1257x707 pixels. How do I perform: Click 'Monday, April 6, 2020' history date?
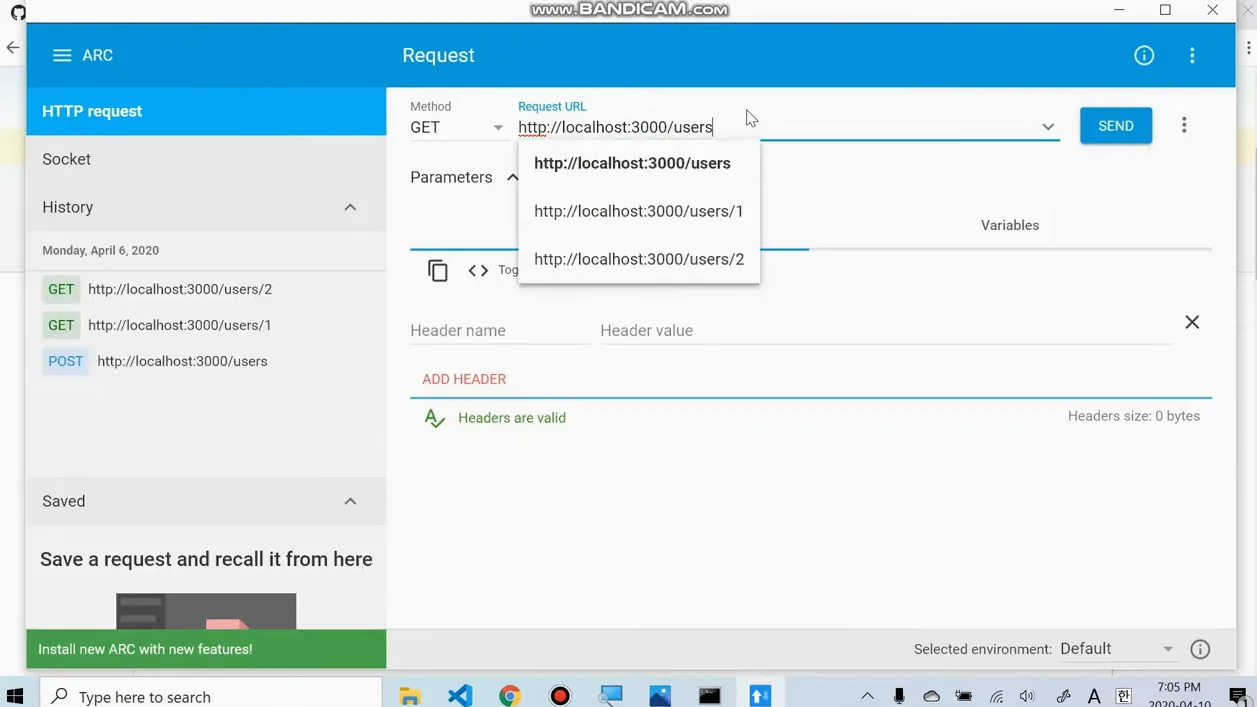(101, 250)
